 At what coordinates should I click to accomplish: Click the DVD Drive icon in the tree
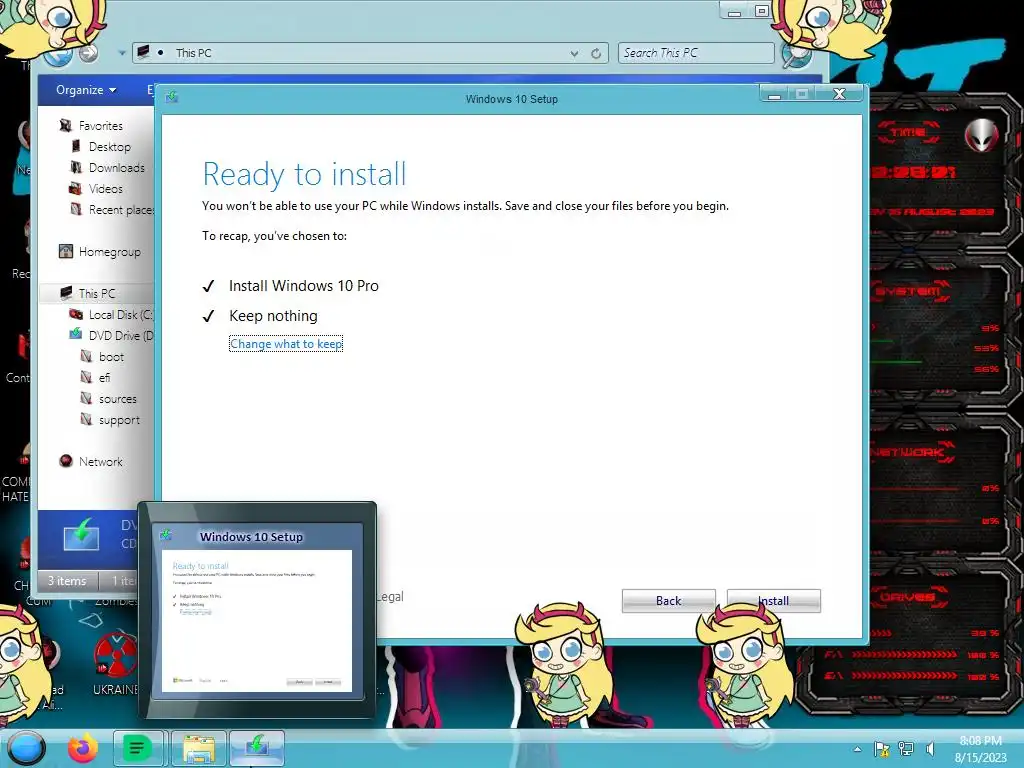[x=76, y=335]
